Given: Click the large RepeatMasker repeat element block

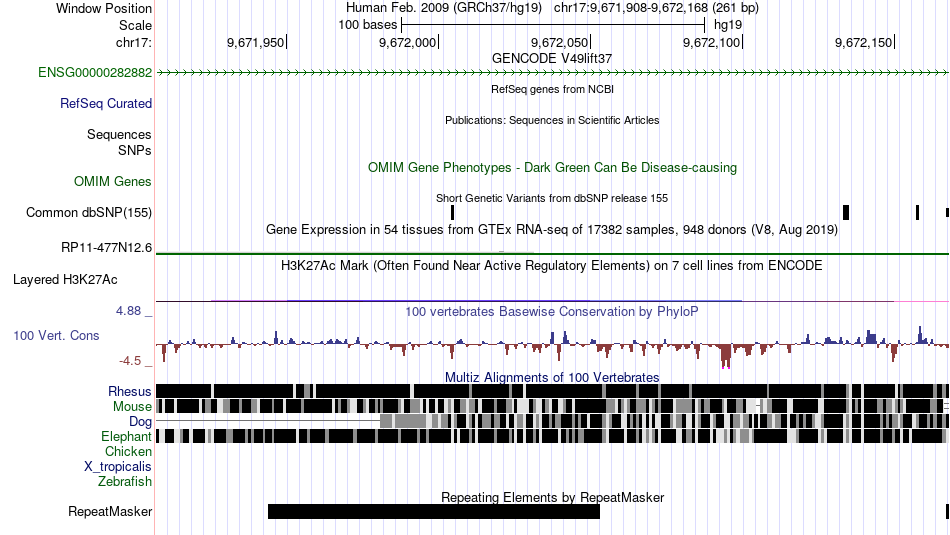Looking at the screenshot, I should click(x=434, y=511).
